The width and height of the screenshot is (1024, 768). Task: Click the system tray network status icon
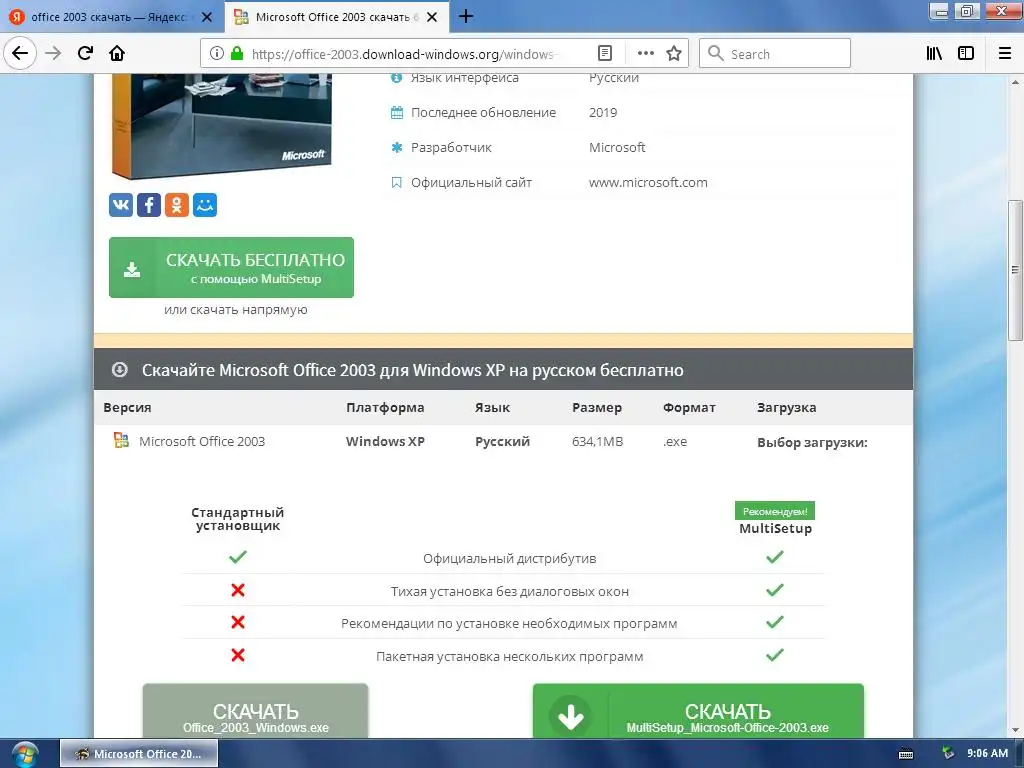(x=948, y=753)
